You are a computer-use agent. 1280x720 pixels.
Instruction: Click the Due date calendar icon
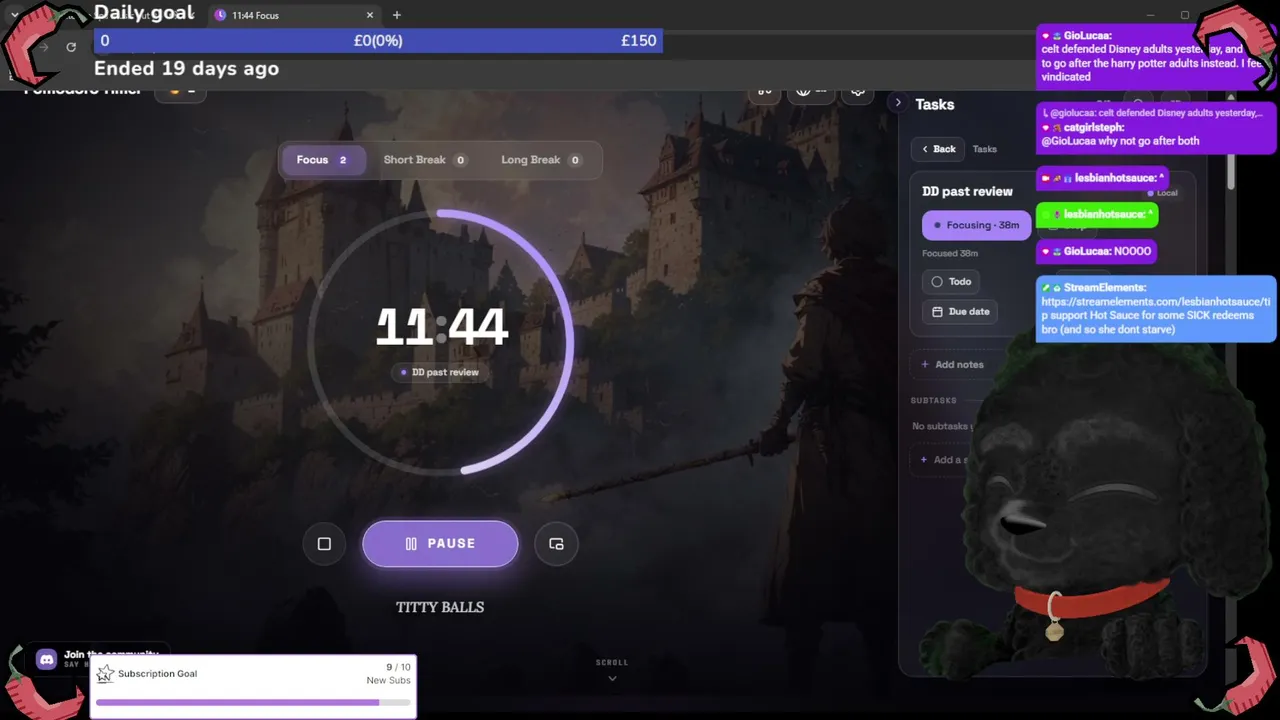click(x=937, y=312)
